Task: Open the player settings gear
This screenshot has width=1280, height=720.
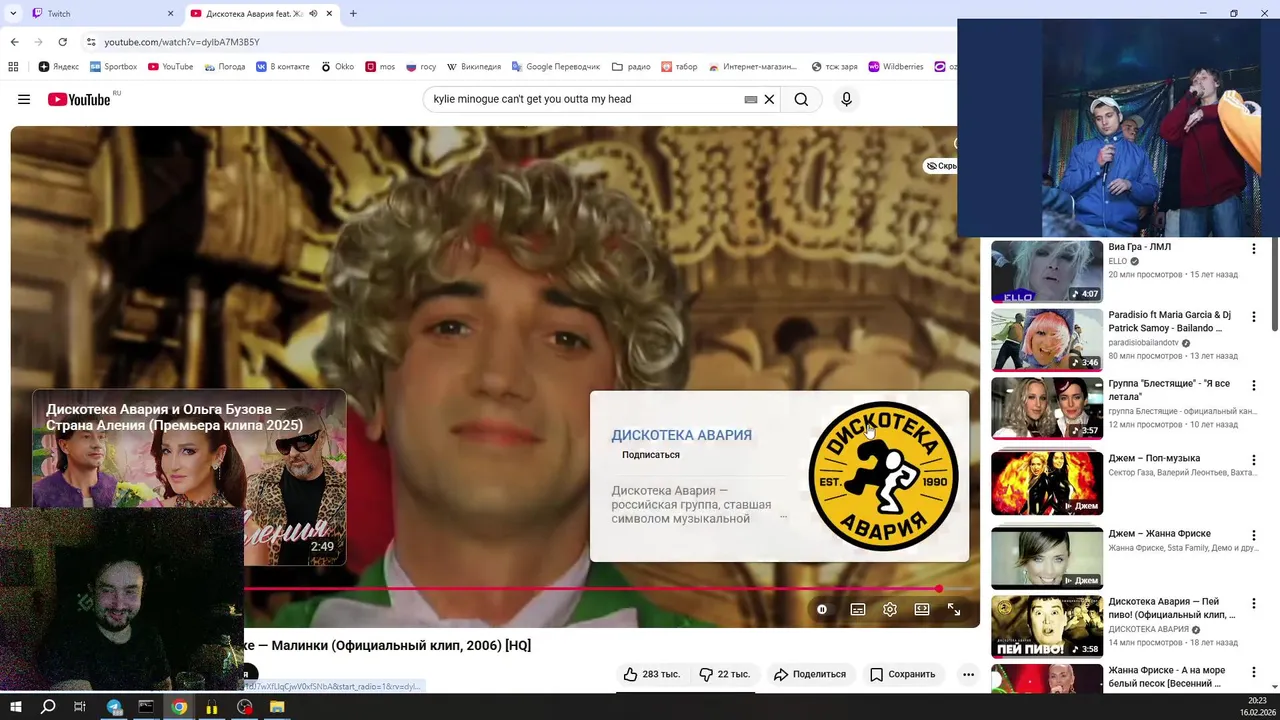Action: [x=890, y=609]
